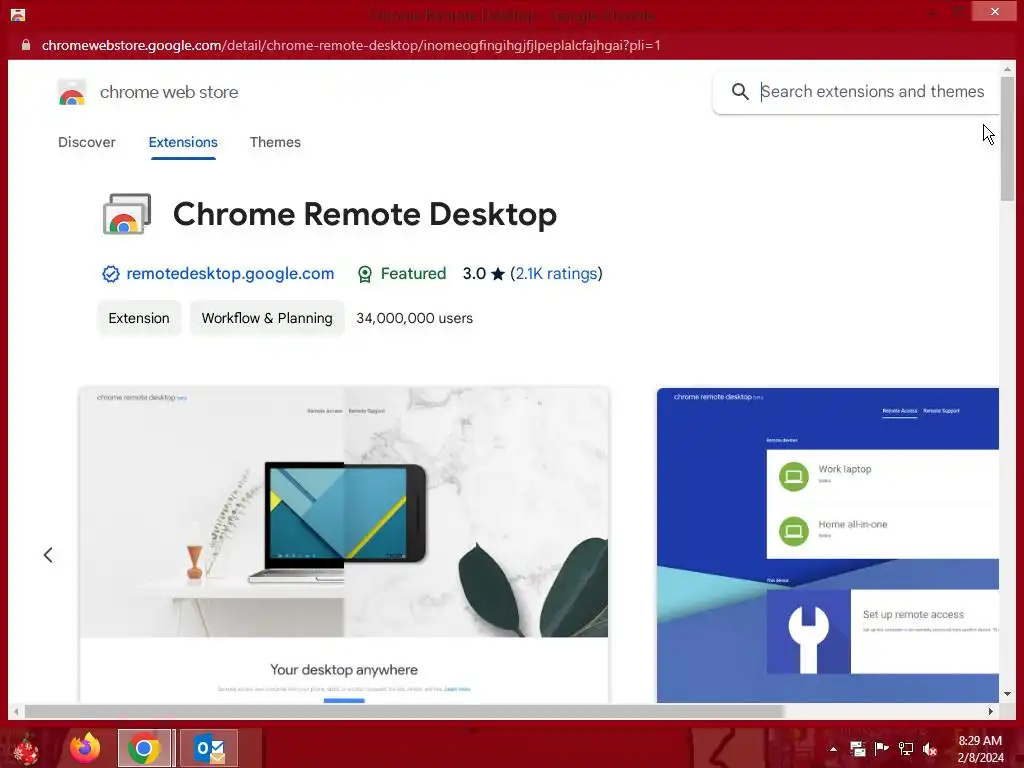Open Outlook from the taskbar
Viewport: 1024px width, 768px height.
[x=209, y=748]
